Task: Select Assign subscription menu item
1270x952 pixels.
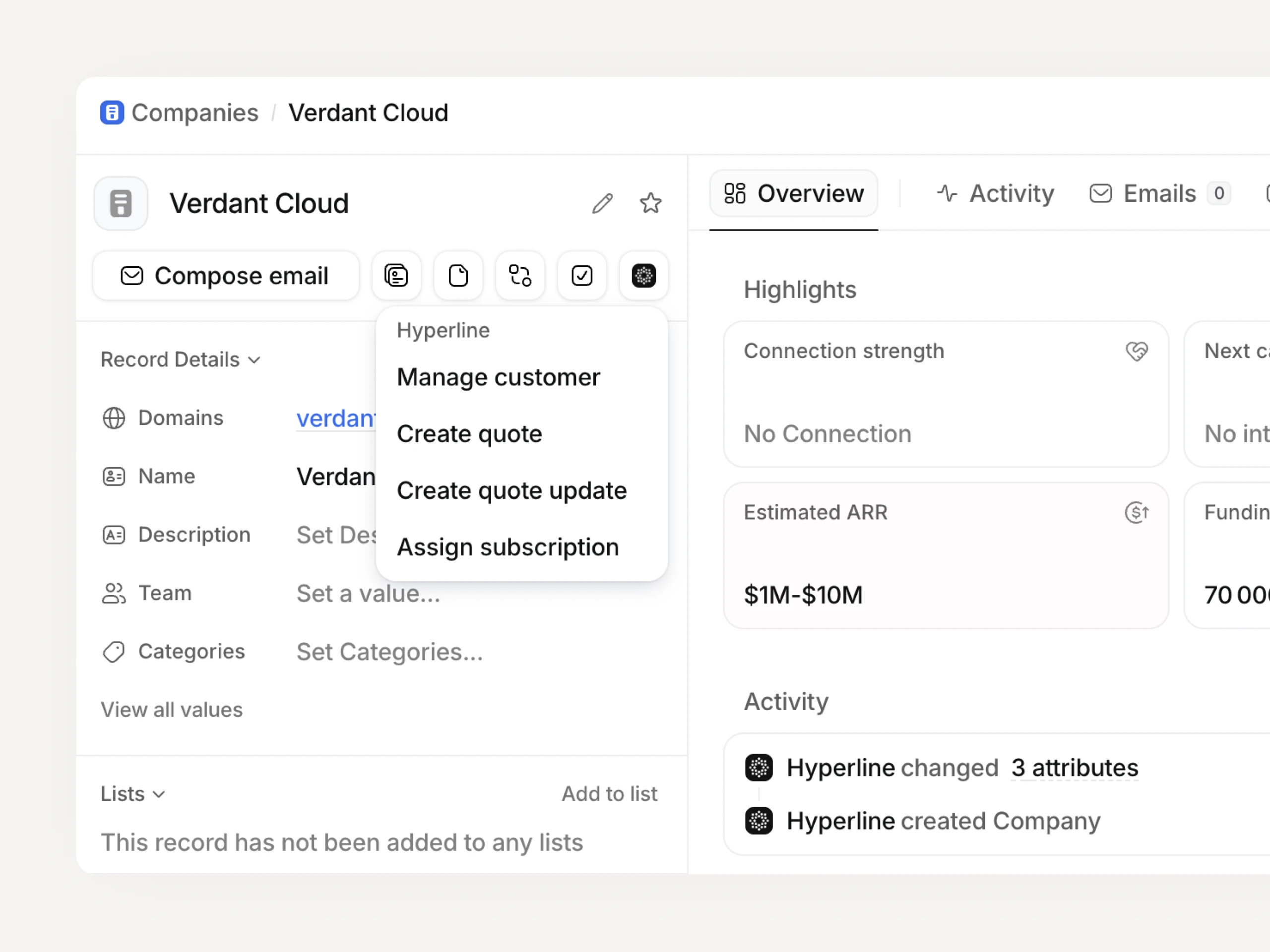Action: pos(521,547)
